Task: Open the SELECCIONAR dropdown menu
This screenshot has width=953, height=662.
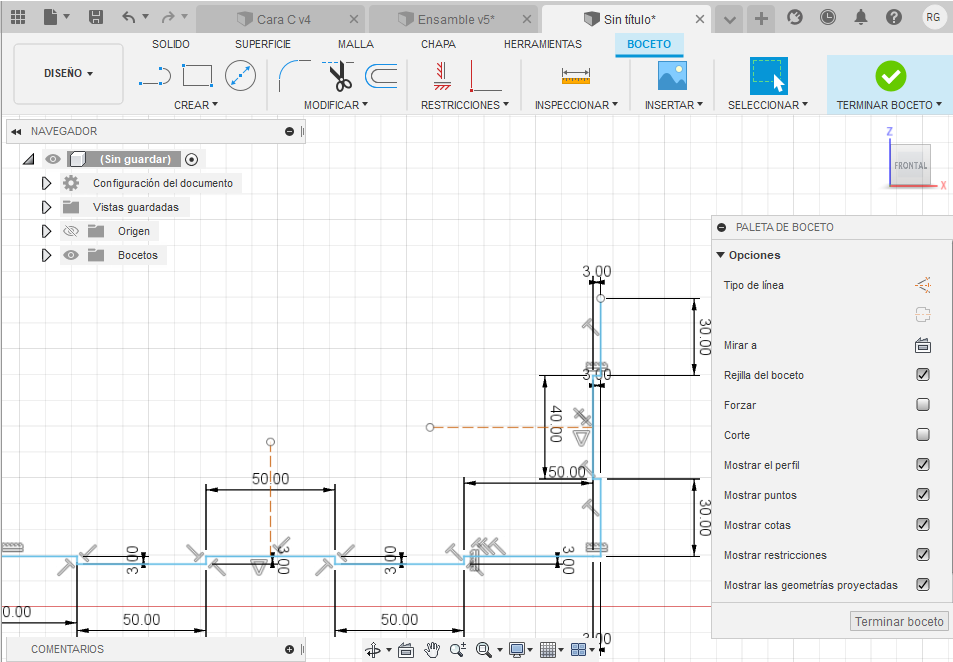Action: coord(768,105)
